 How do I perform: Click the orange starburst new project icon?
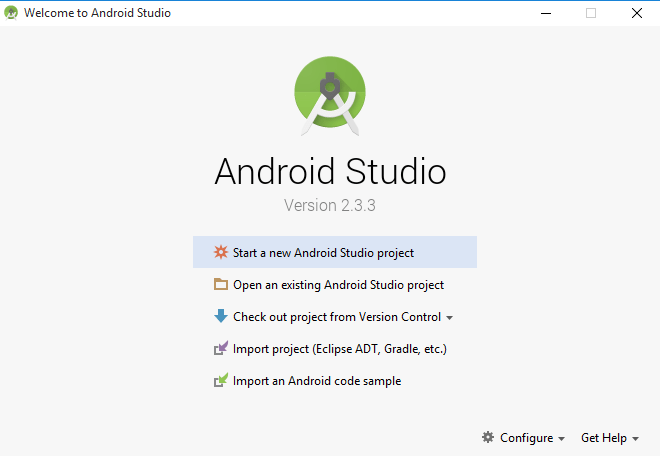221,252
